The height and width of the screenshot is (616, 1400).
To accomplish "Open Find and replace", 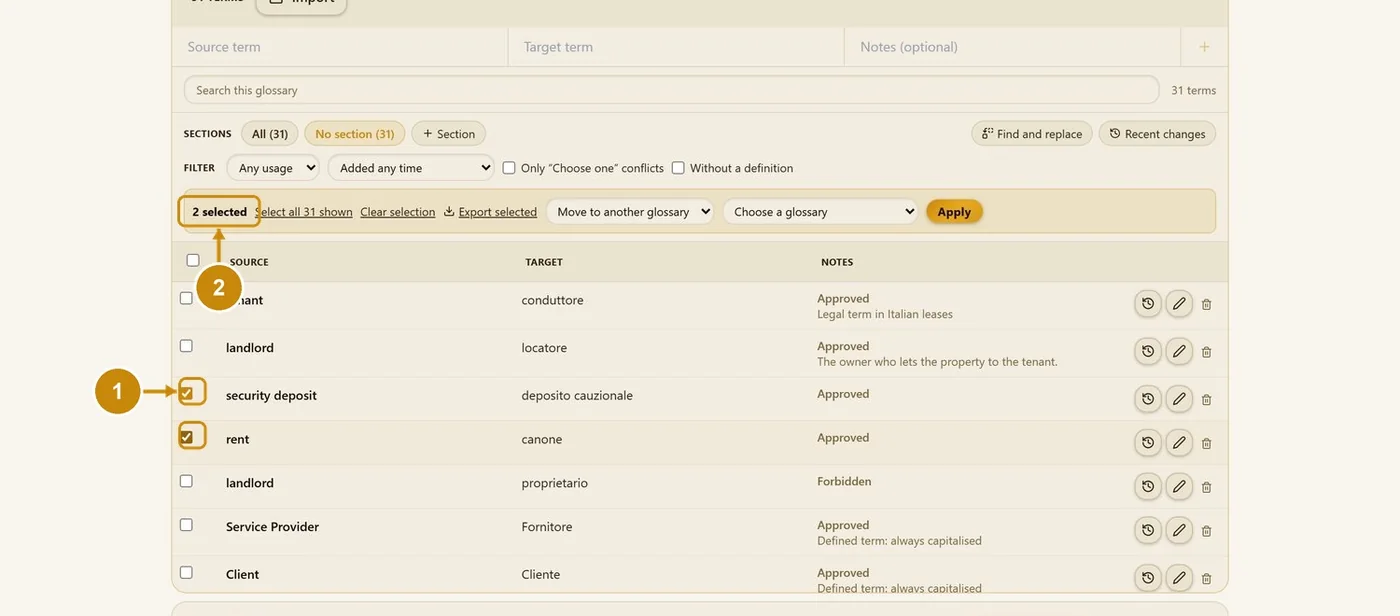I will click(x=1032, y=134).
